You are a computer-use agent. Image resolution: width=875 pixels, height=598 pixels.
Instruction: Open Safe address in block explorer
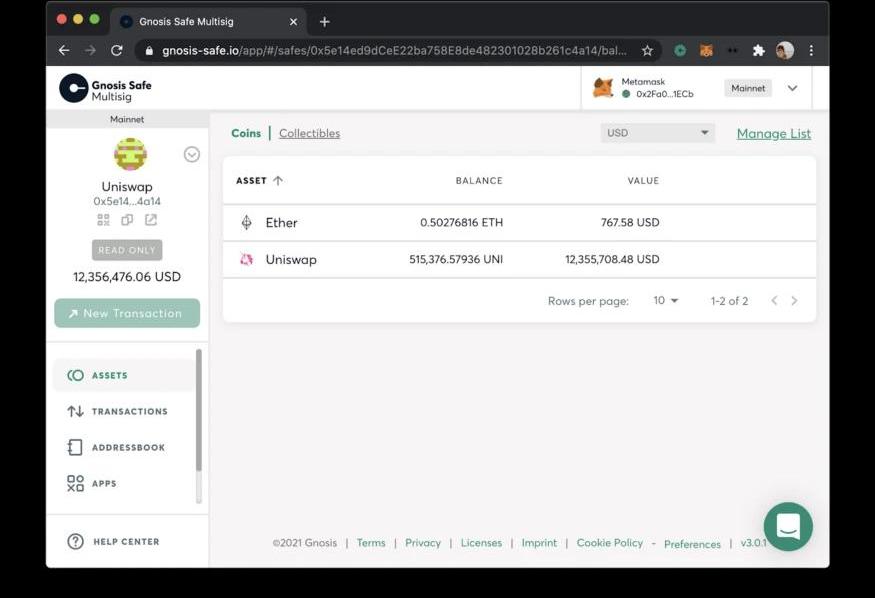151,220
